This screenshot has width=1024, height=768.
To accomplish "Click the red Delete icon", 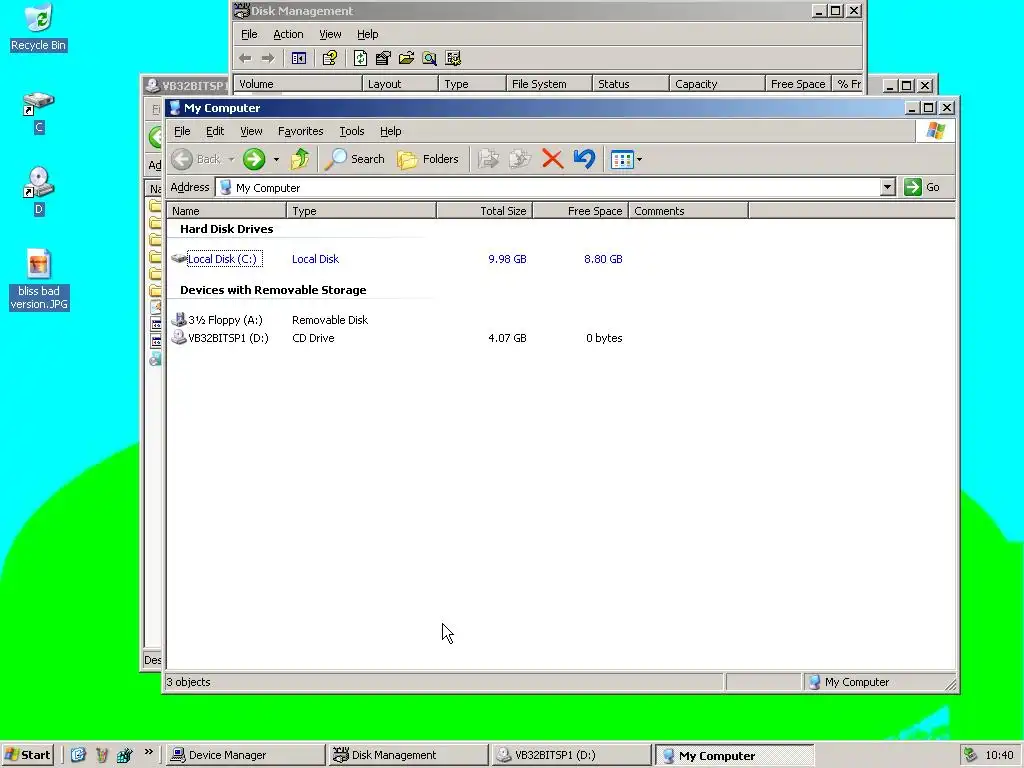I will [x=552, y=159].
